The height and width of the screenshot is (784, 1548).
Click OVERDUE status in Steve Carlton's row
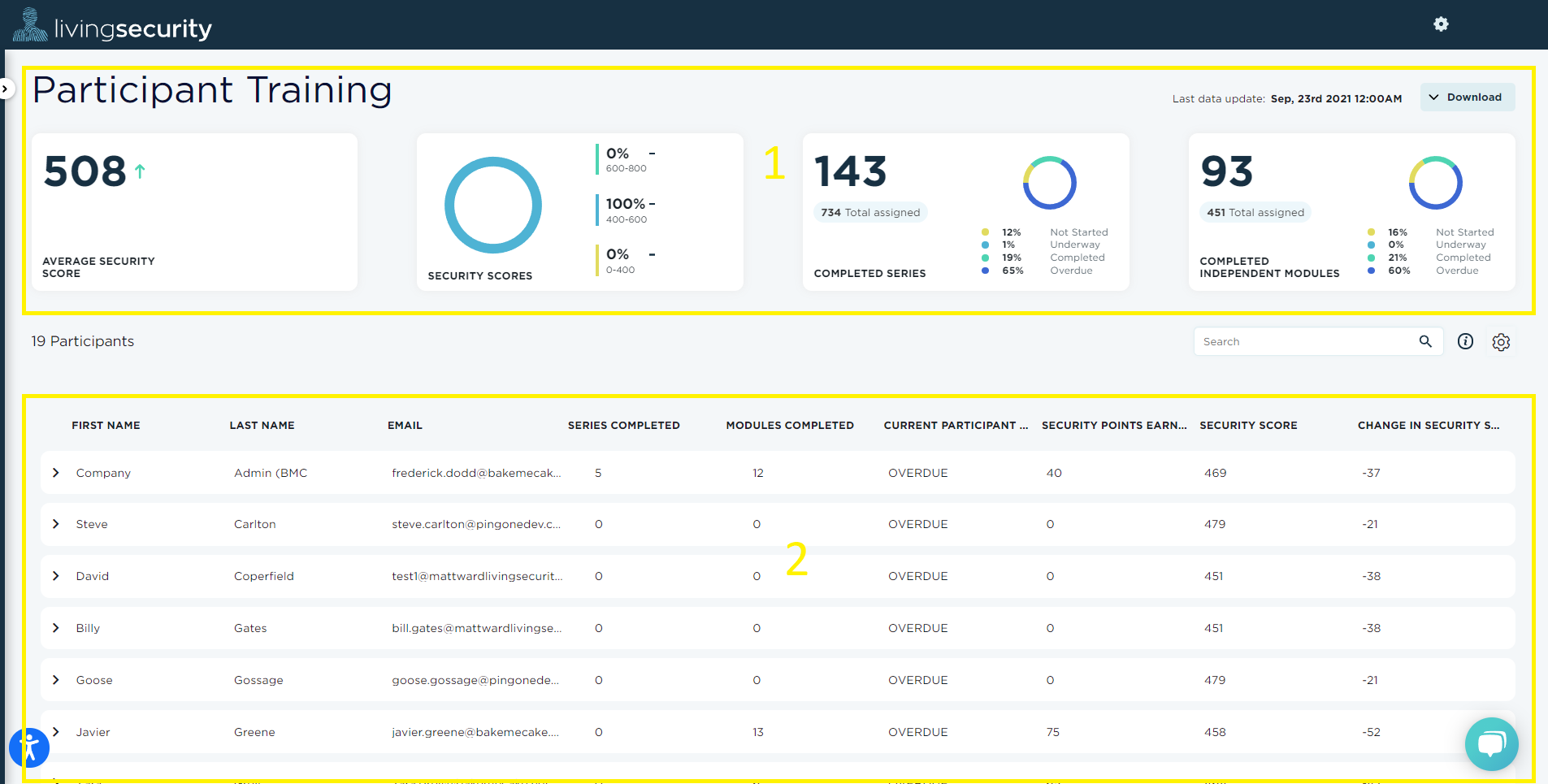[x=917, y=524]
